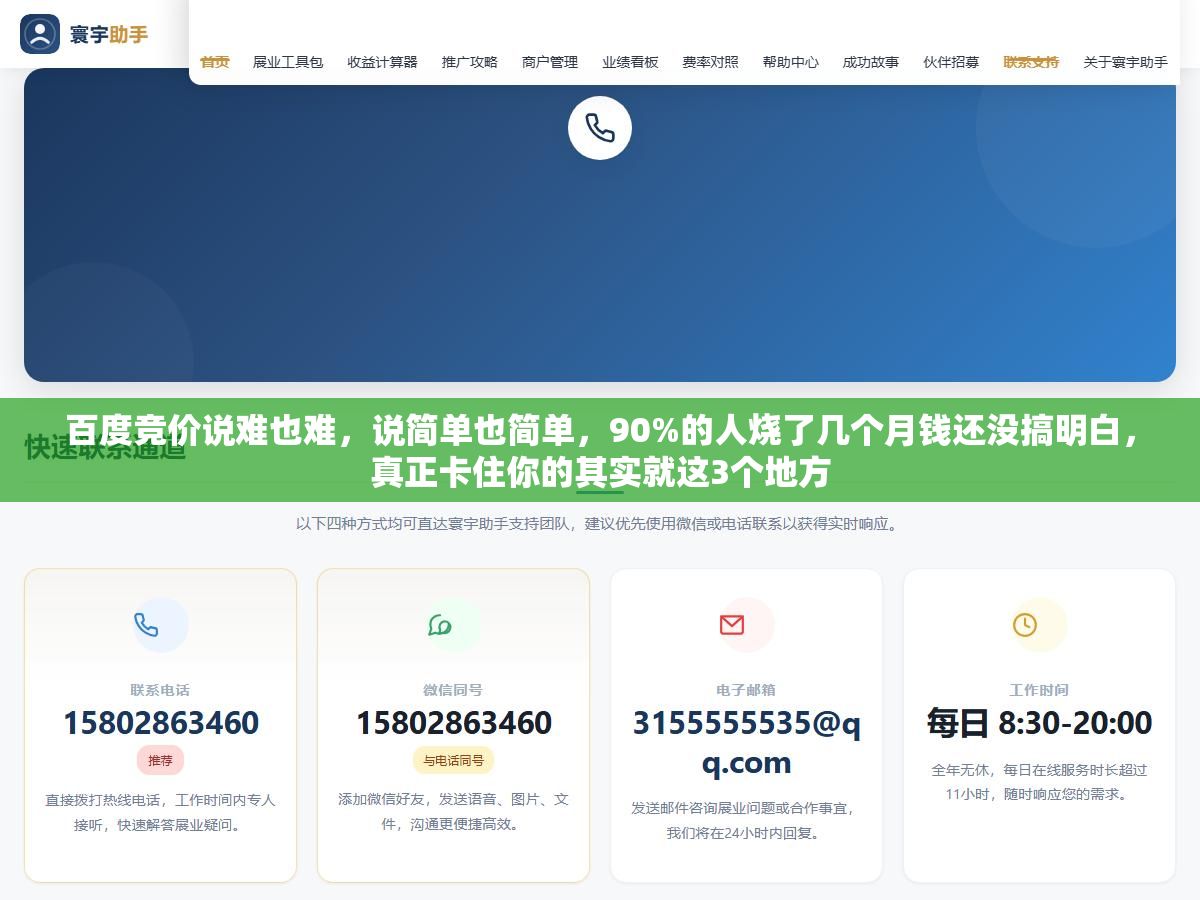The height and width of the screenshot is (900, 1200).
Task: Open the 展业工具包 menu item
Action: [x=288, y=62]
